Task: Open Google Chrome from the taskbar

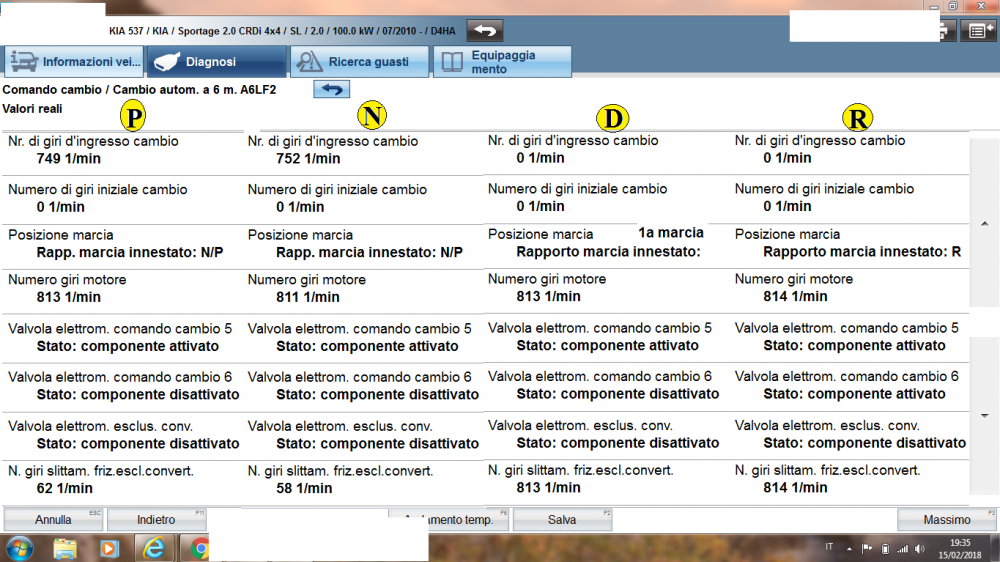Action: coord(200,549)
